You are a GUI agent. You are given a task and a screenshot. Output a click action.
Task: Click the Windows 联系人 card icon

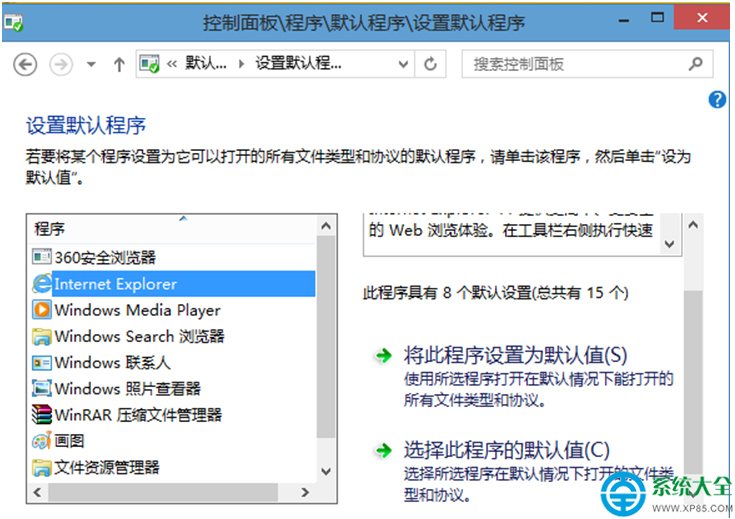(x=41, y=363)
